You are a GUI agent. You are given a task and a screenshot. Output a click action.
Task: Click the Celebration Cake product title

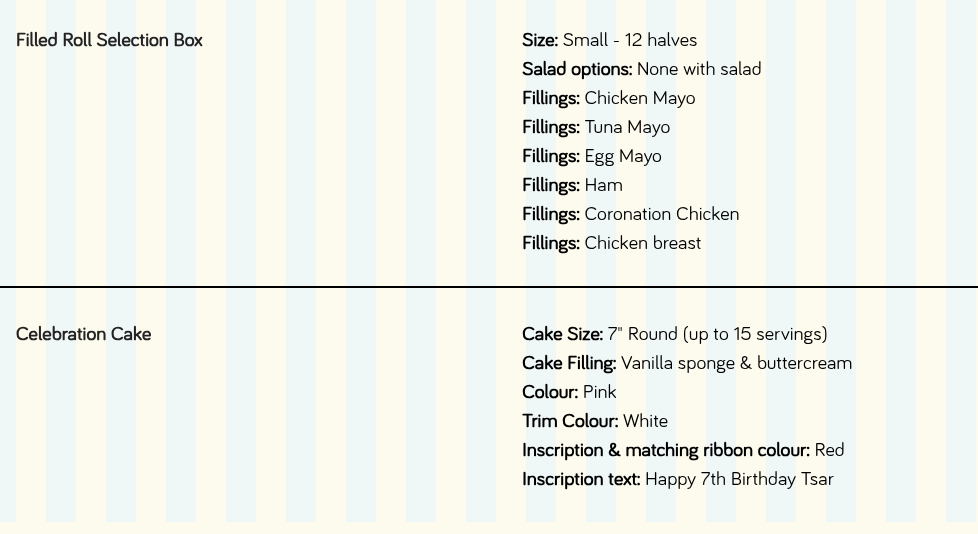(84, 334)
